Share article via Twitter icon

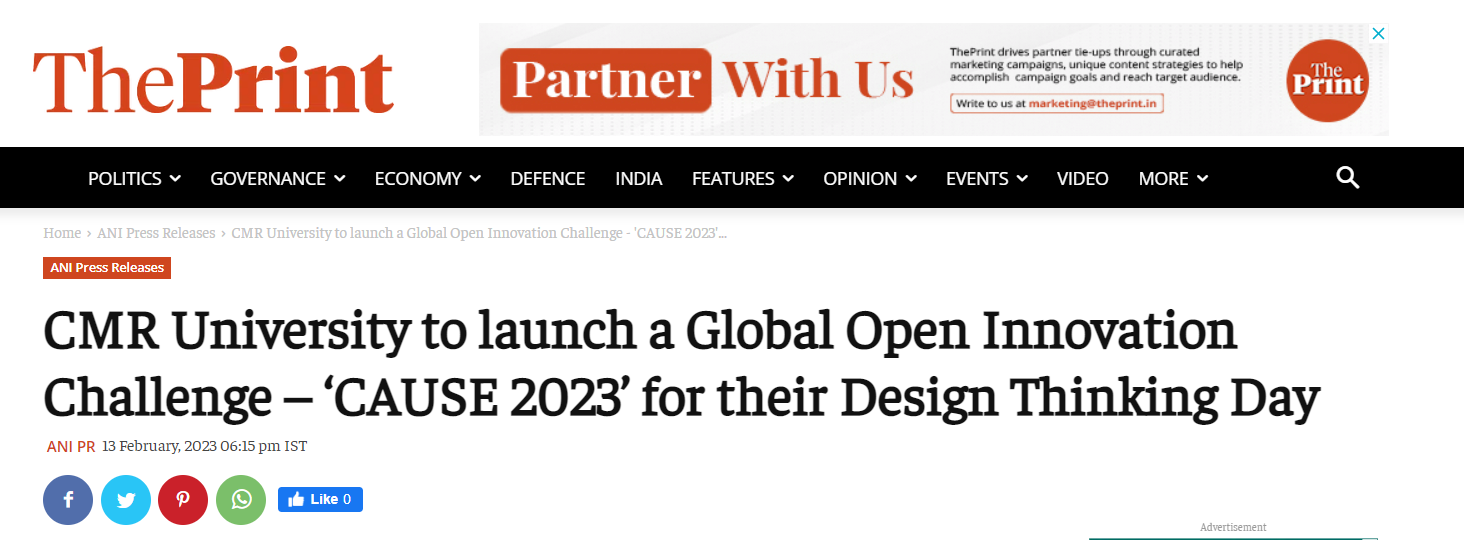point(126,500)
